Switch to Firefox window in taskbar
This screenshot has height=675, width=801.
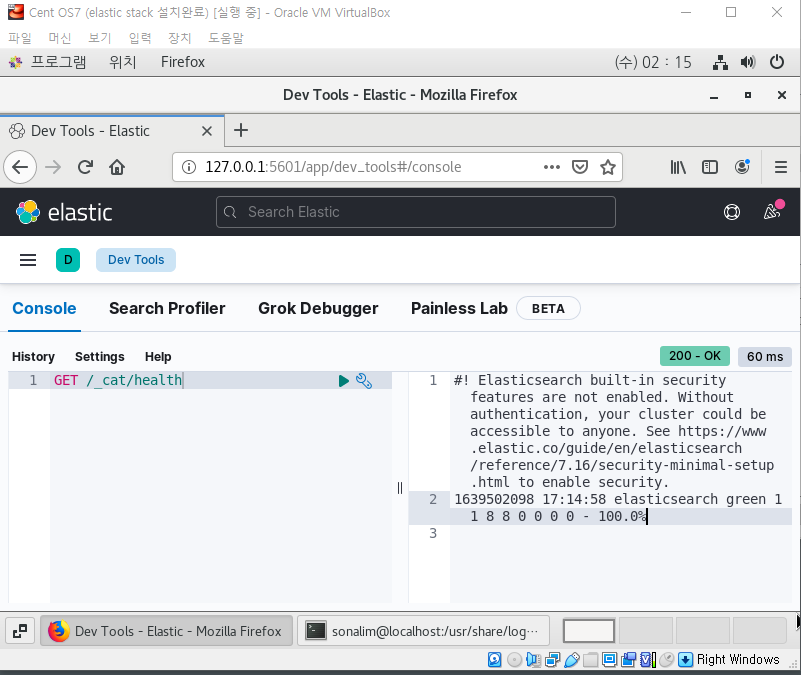(167, 632)
